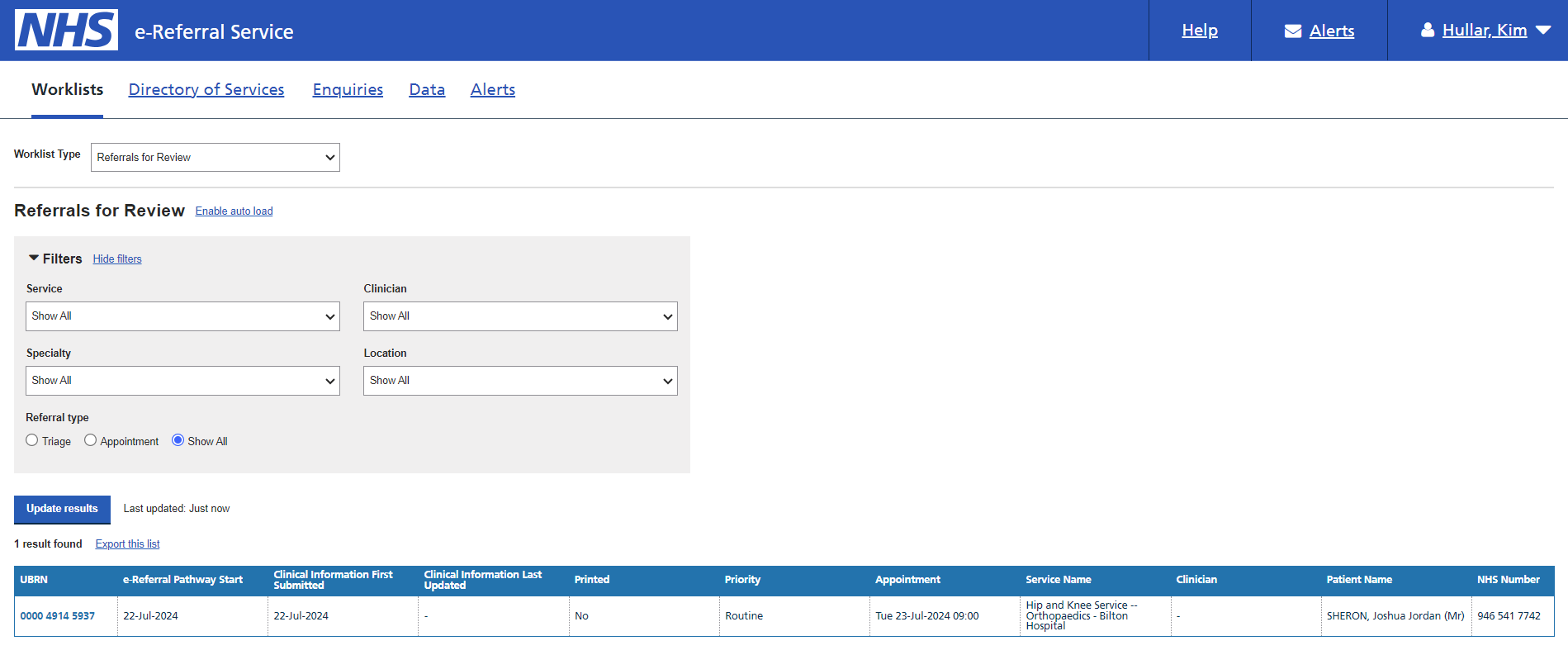Switch to the Data tab
This screenshot has height=655, width=1568.
[427, 89]
